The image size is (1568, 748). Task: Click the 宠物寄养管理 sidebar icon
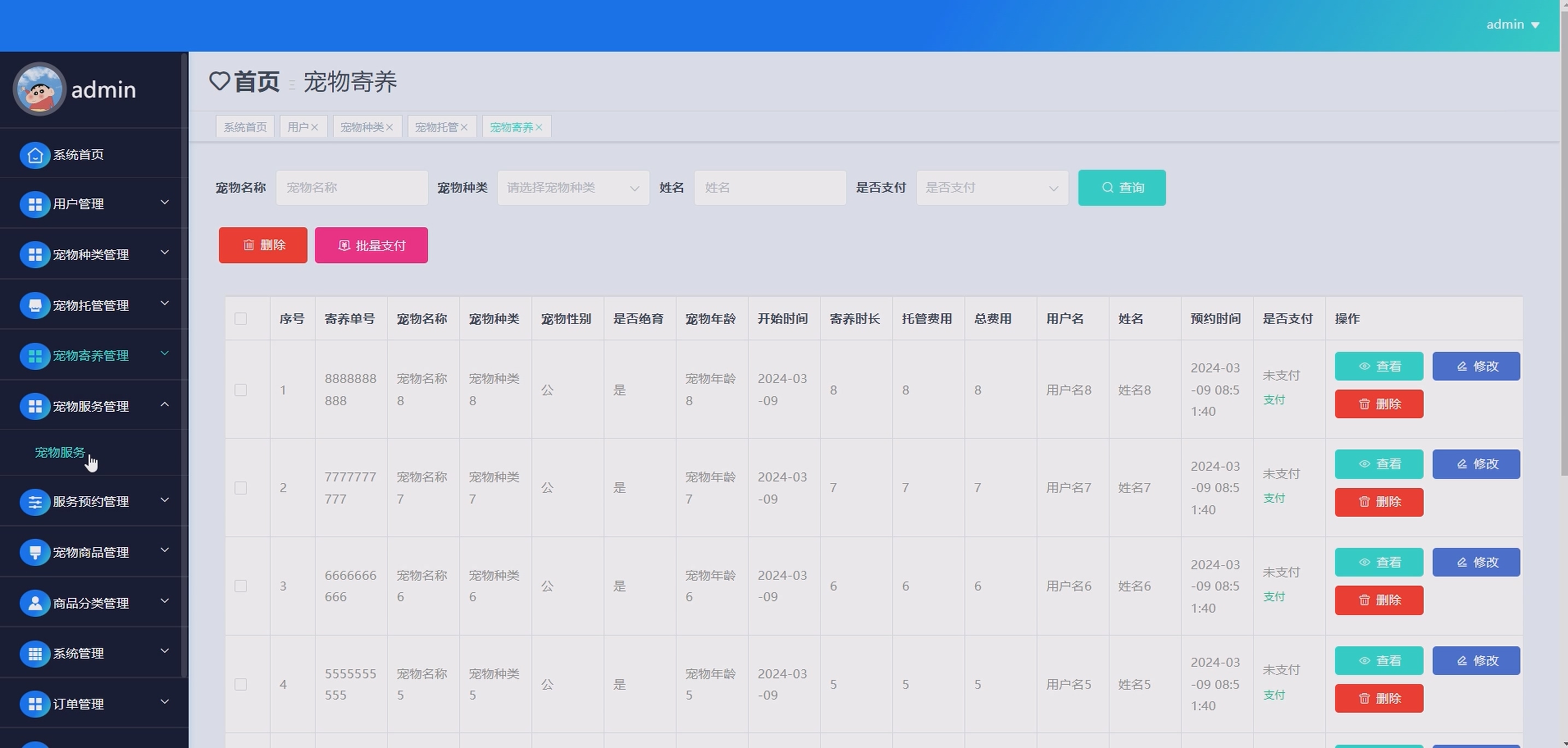pos(34,355)
